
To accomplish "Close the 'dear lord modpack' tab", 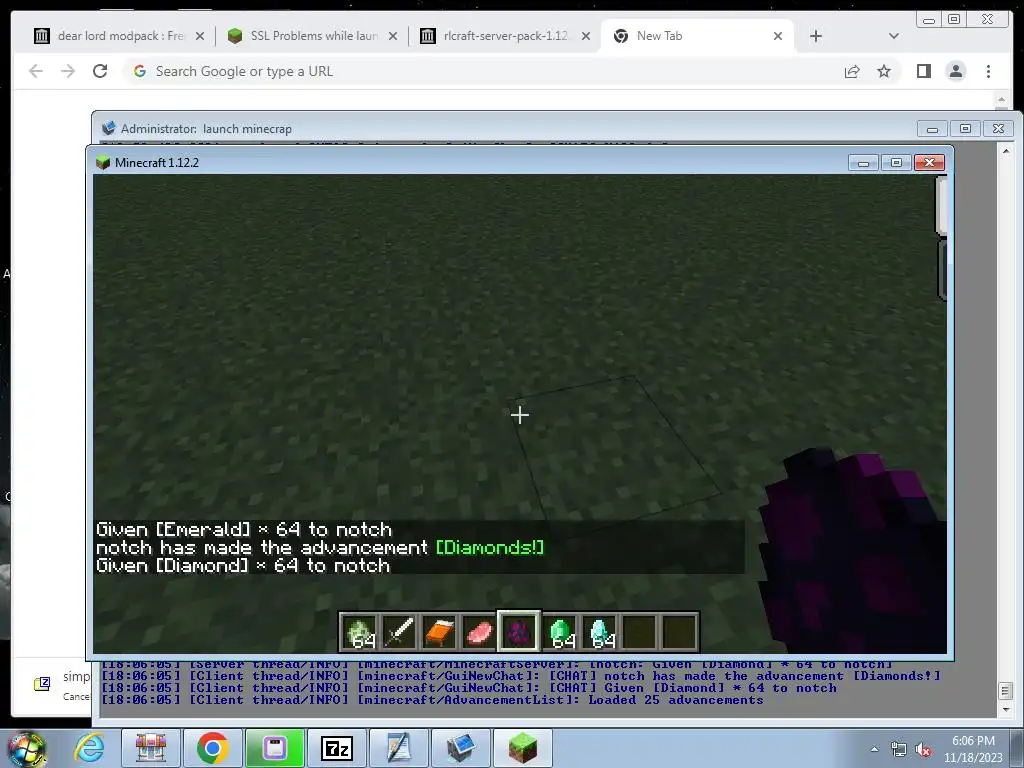I will click(200, 36).
